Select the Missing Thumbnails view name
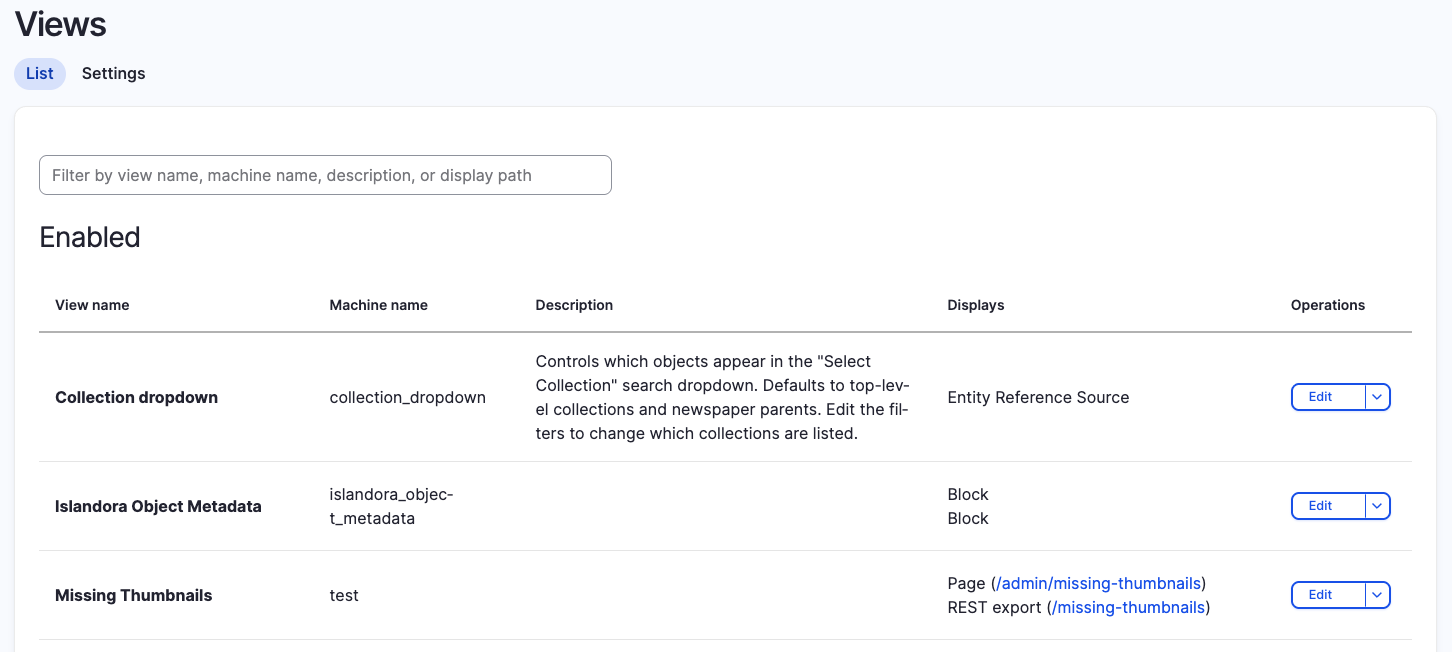 (x=134, y=595)
